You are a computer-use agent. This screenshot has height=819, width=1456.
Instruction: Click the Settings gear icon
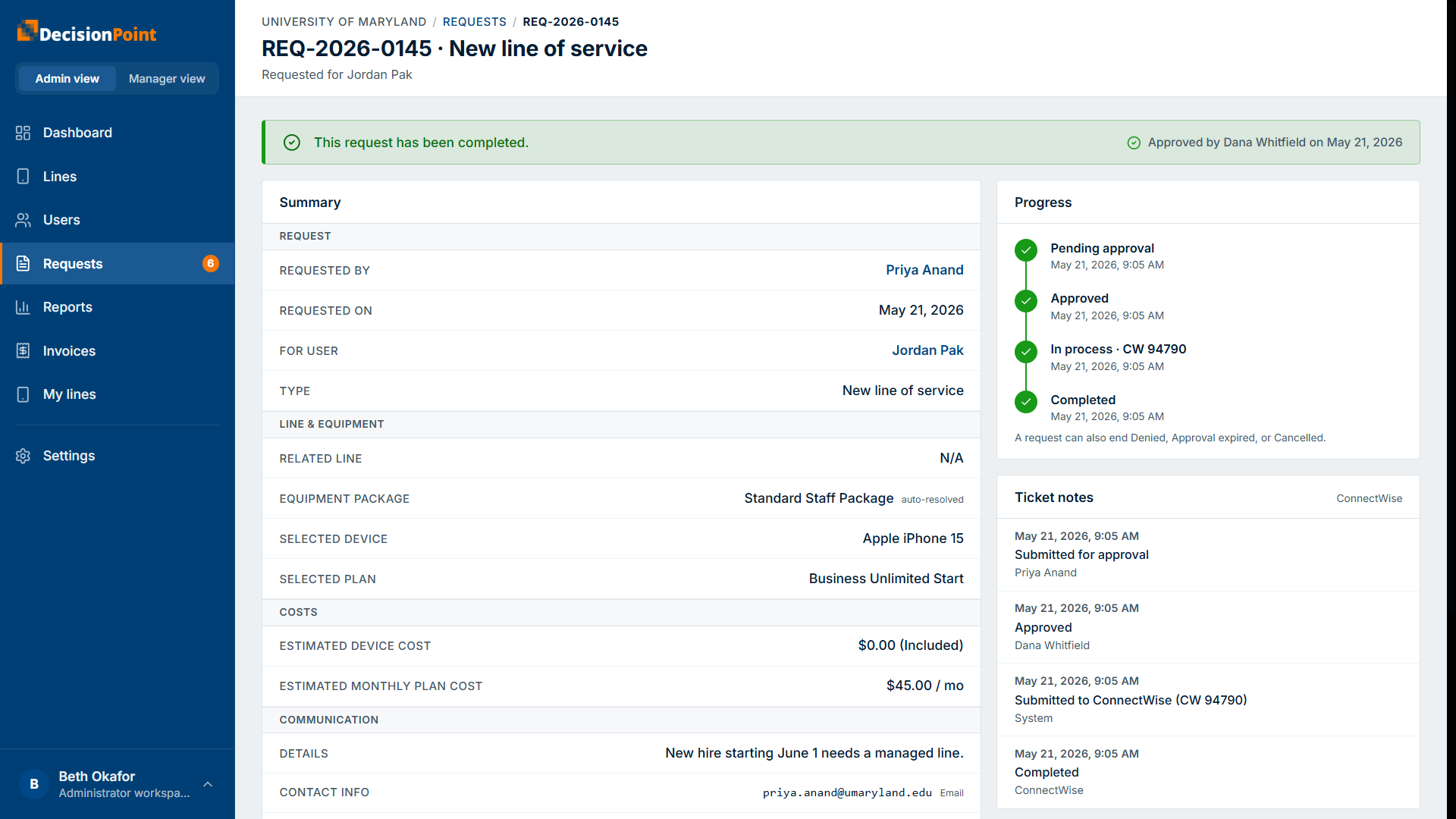pos(23,456)
